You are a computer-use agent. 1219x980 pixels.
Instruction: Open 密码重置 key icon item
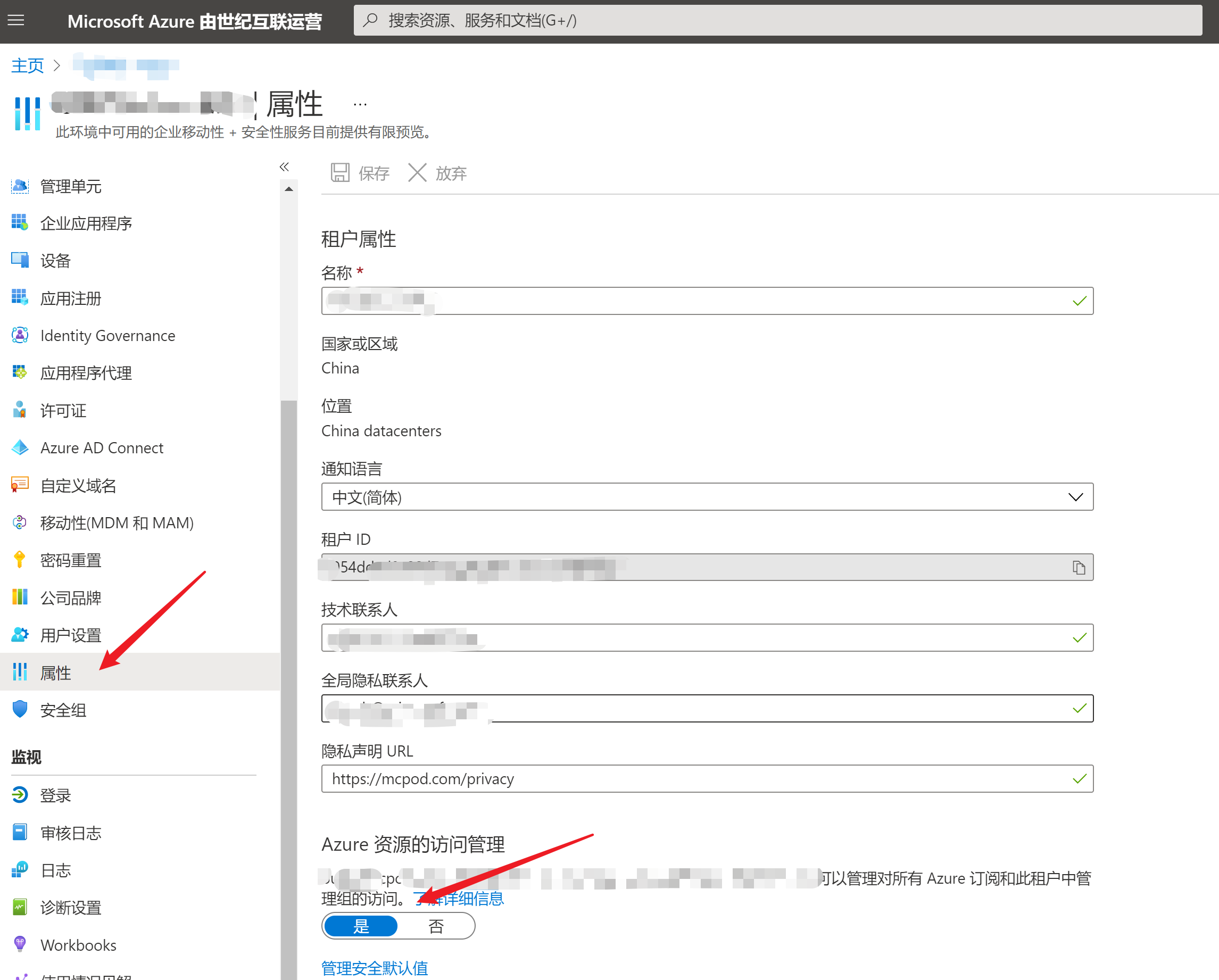pos(20,560)
